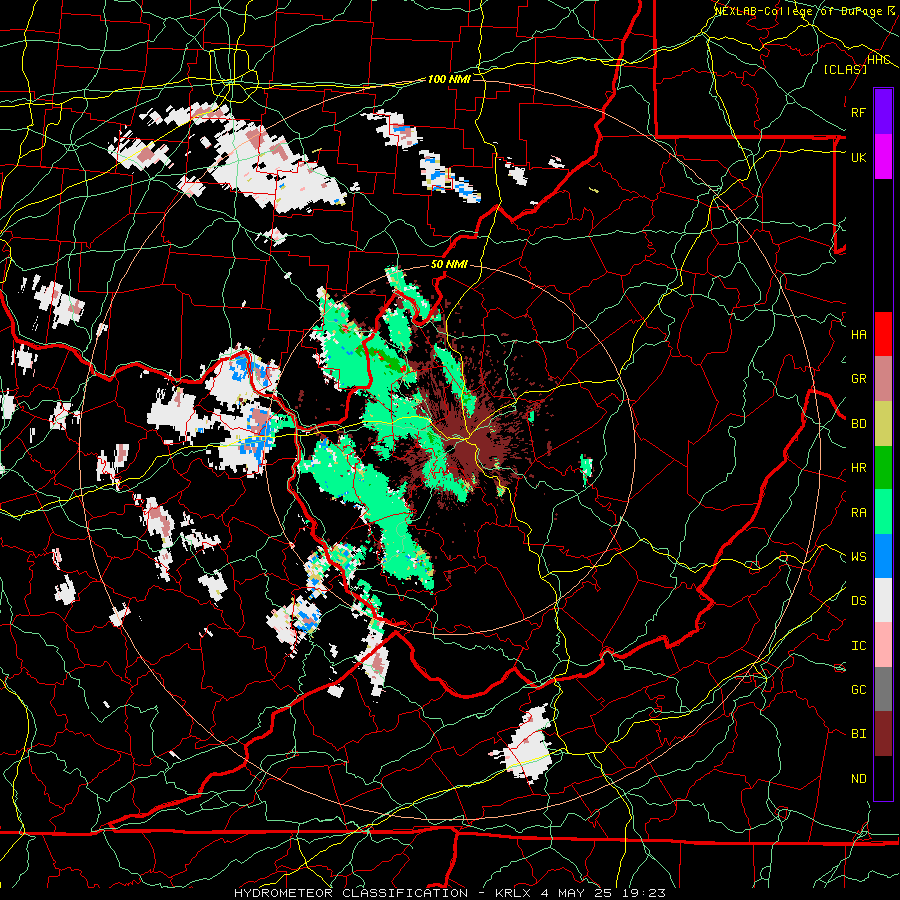Click the WS legend label
Screen dimensions: 900x900
[858, 557]
